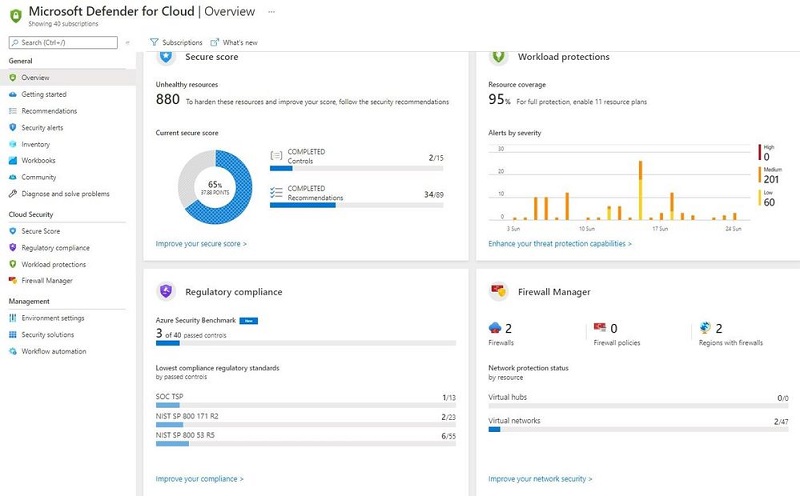Click the Overview shield icon in sidebar

[13, 78]
